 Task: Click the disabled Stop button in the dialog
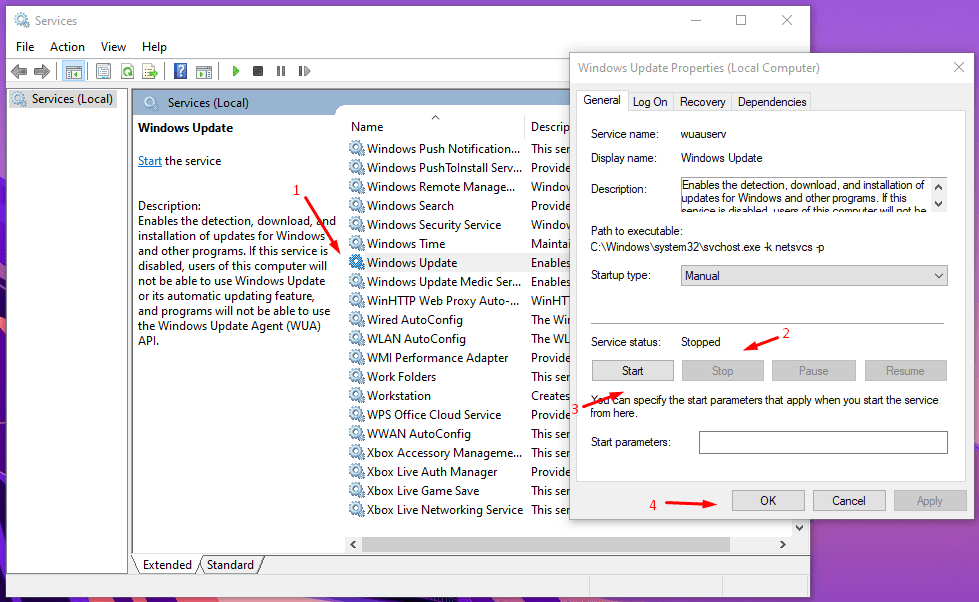pos(722,370)
